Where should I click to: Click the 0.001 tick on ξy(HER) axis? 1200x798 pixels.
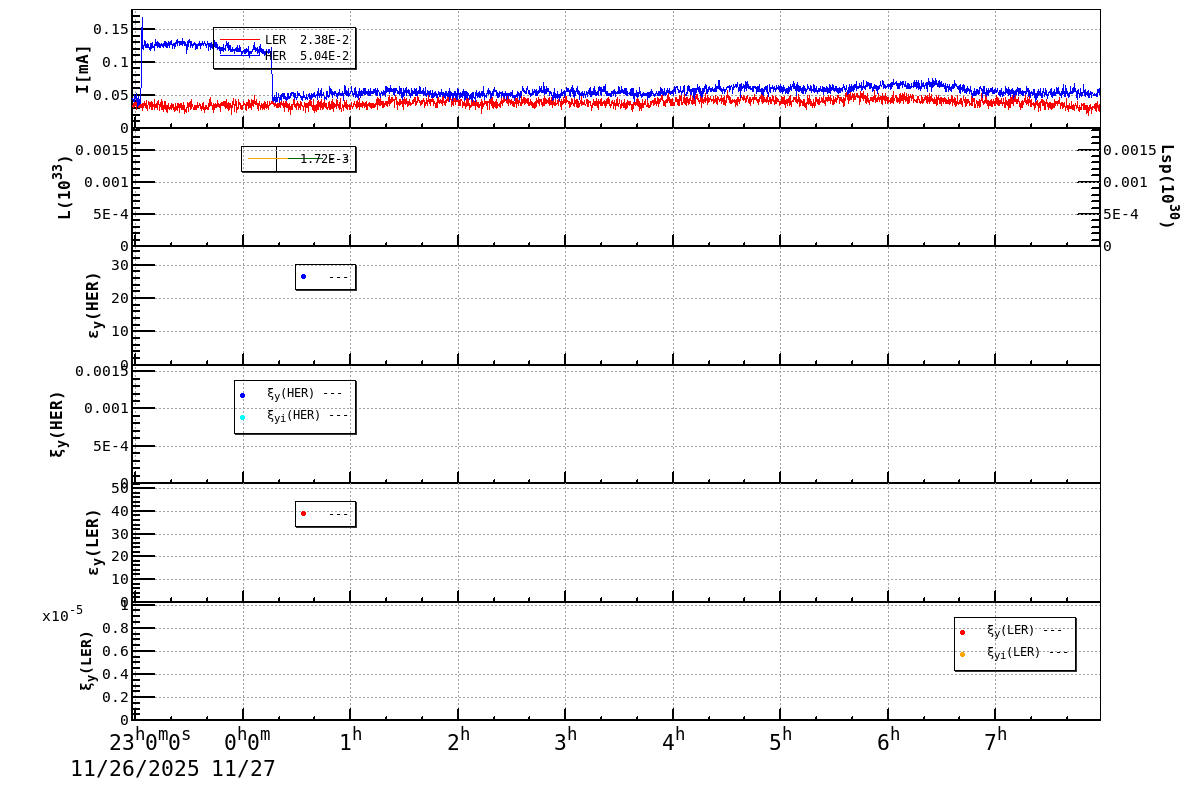point(106,408)
